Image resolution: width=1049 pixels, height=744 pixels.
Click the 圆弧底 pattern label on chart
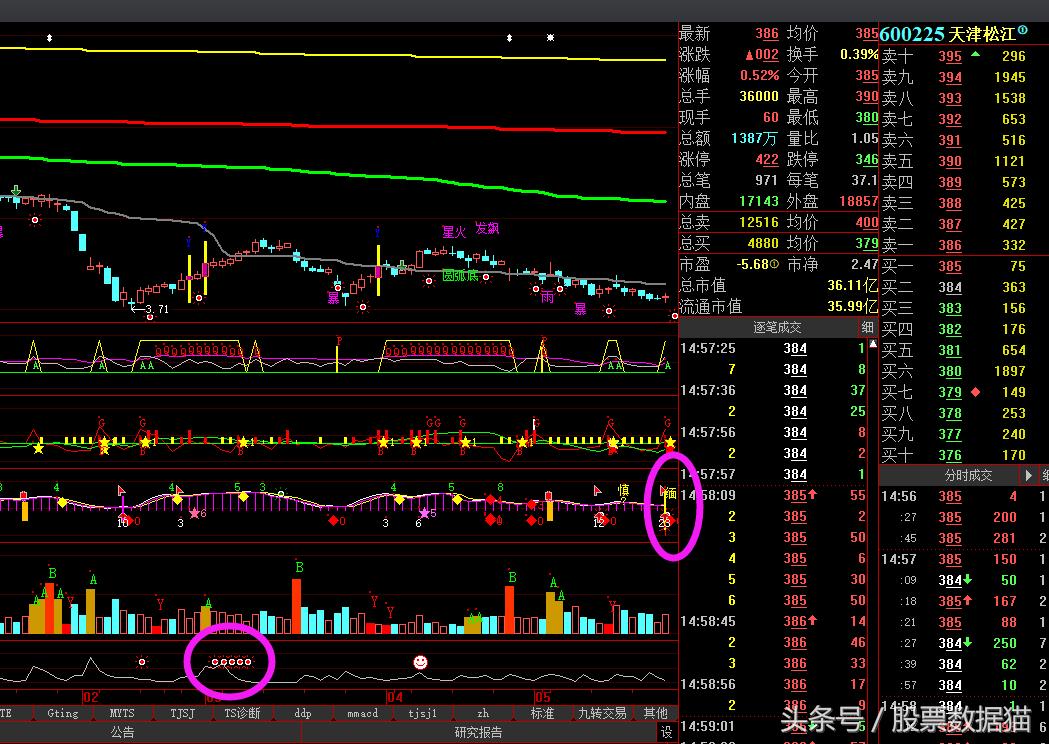tap(460, 275)
